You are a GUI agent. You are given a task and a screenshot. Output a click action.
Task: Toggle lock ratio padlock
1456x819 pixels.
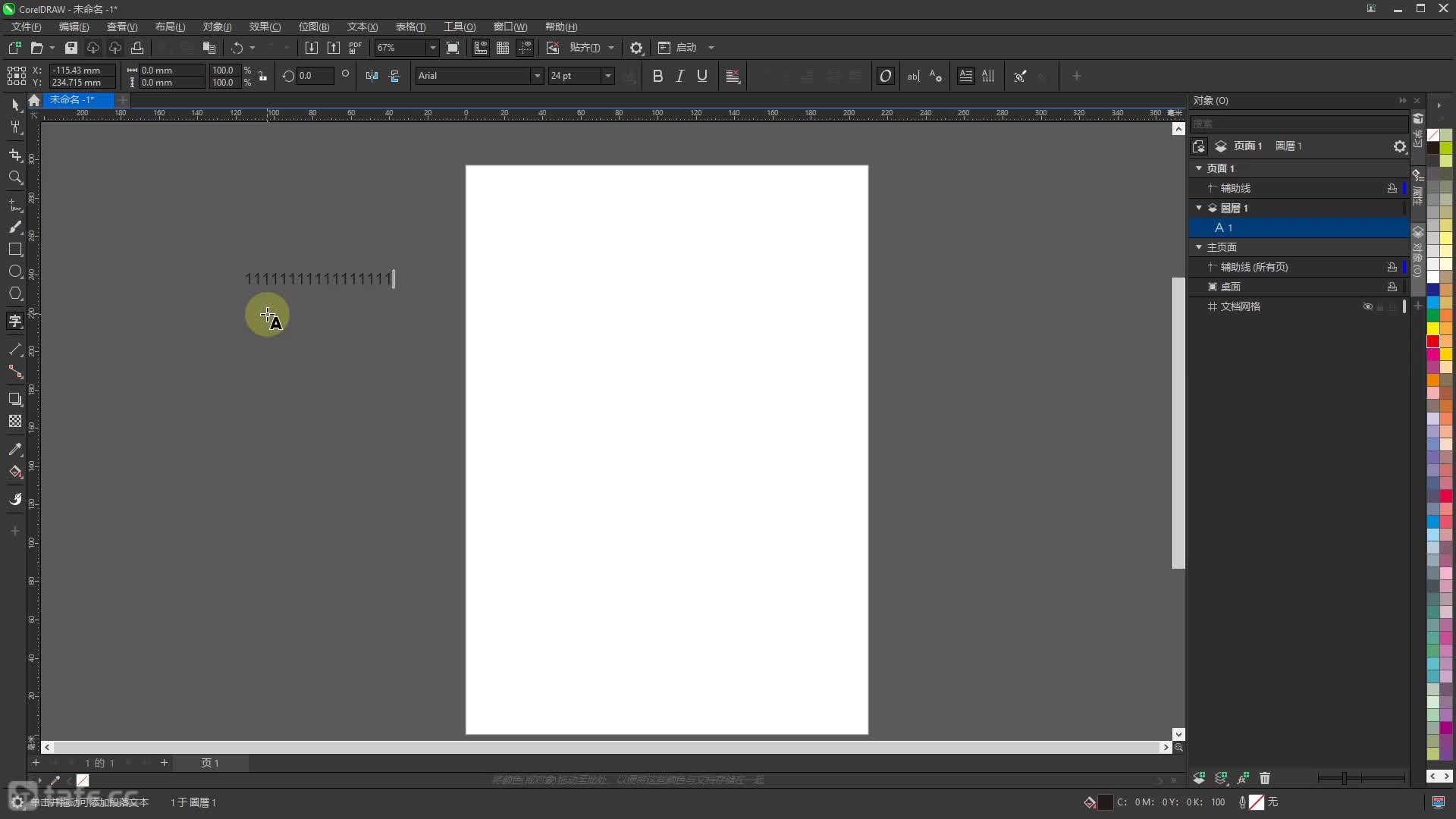pos(263,76)
